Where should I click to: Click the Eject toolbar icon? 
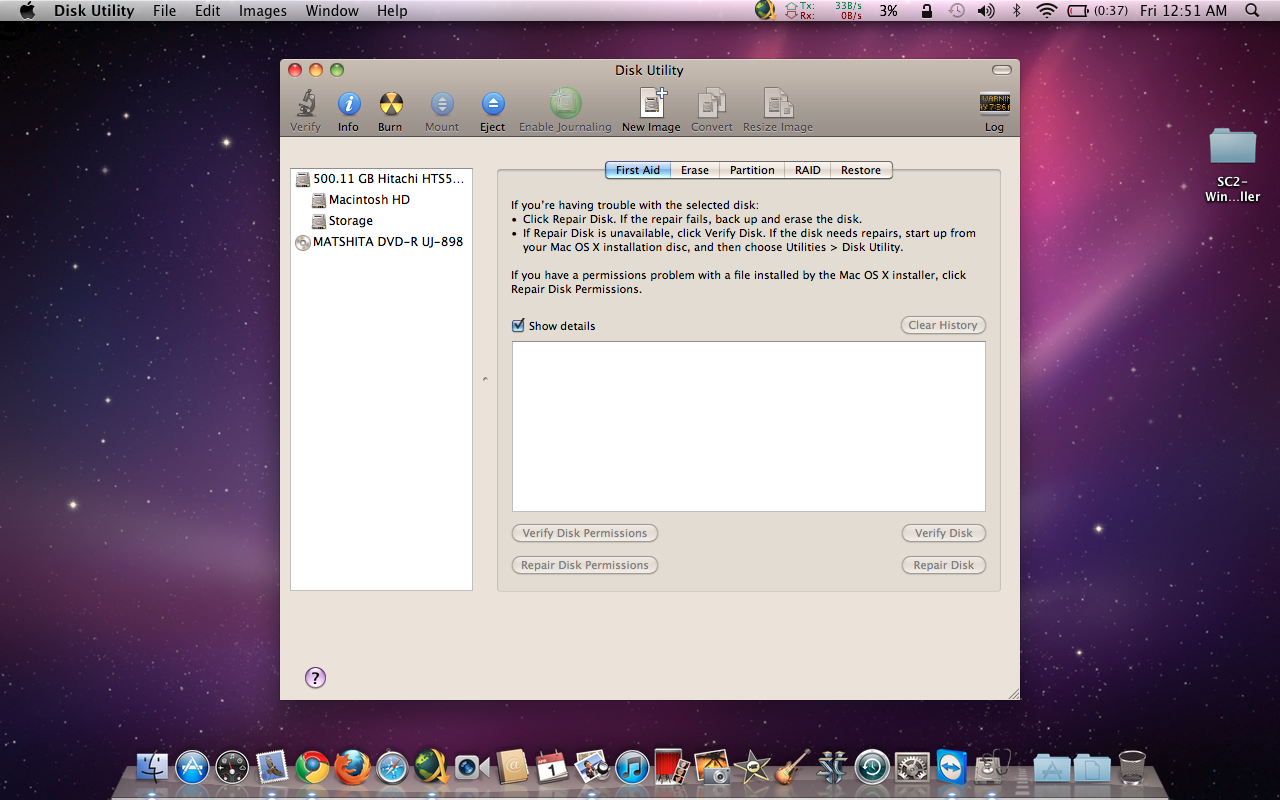(x=492, y=110)
